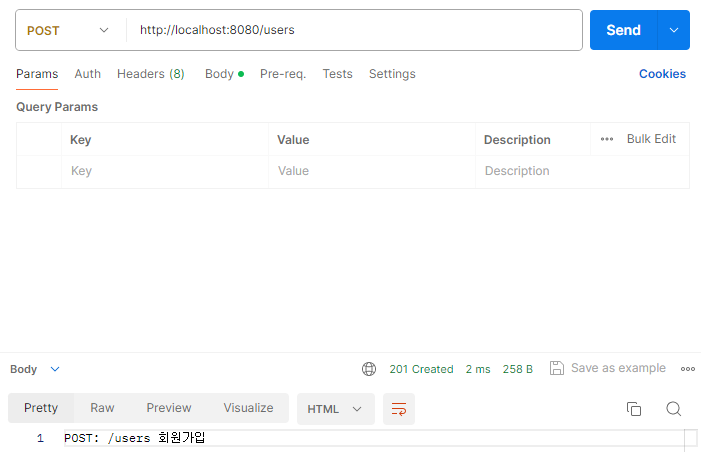Select the Preview response view

tap(169, 408)
